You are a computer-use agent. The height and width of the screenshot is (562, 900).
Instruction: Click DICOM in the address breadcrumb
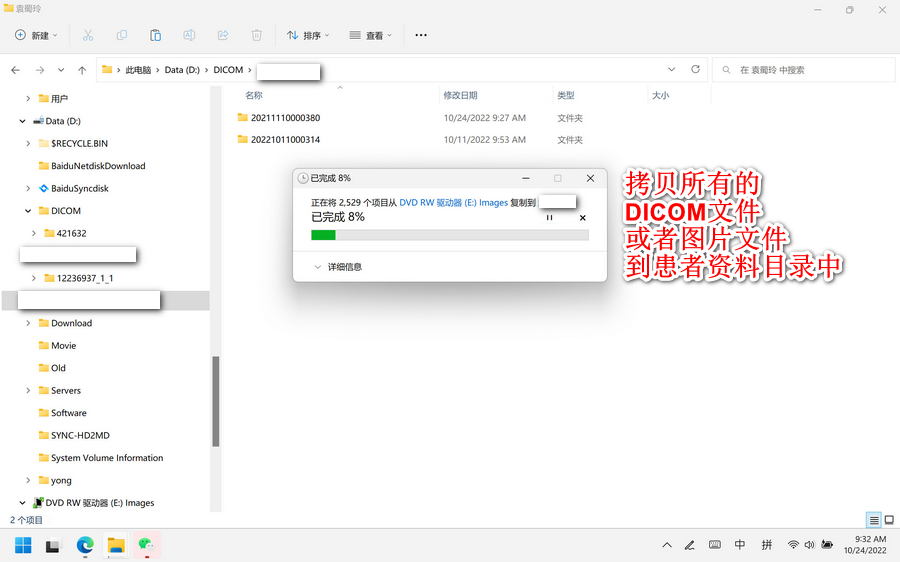pyautogui.click(x=228, y=70)
